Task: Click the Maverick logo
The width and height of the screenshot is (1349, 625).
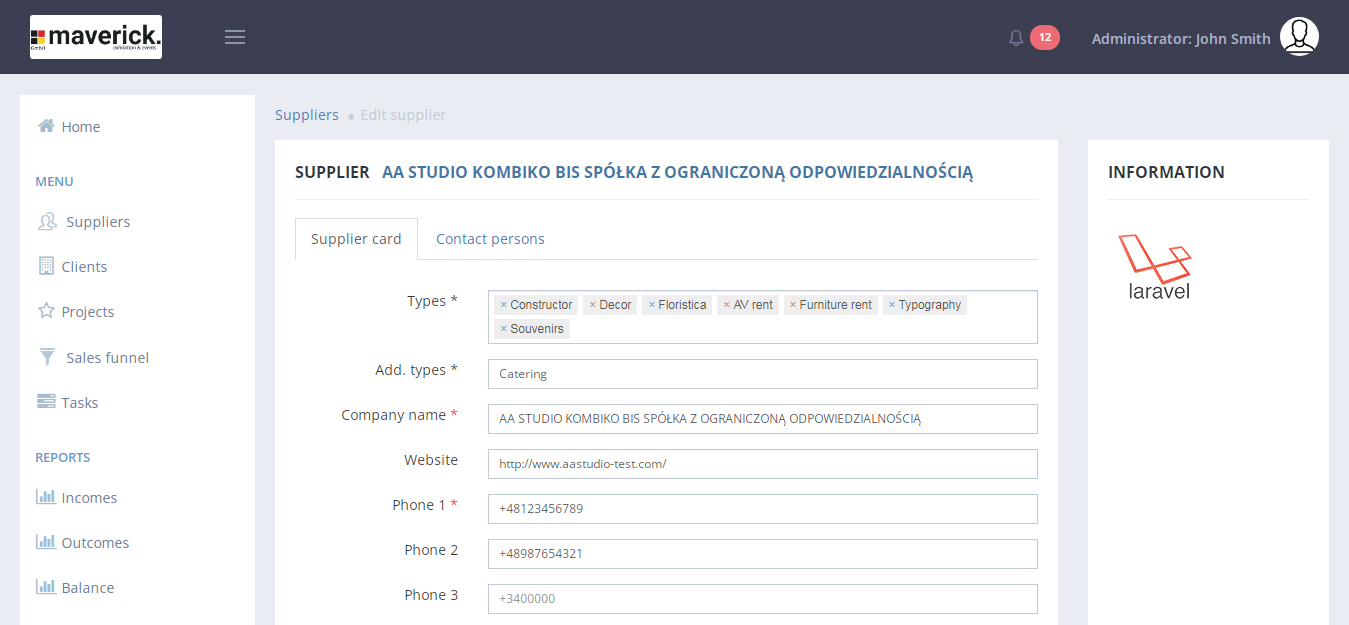Action: tap(96, 37)
